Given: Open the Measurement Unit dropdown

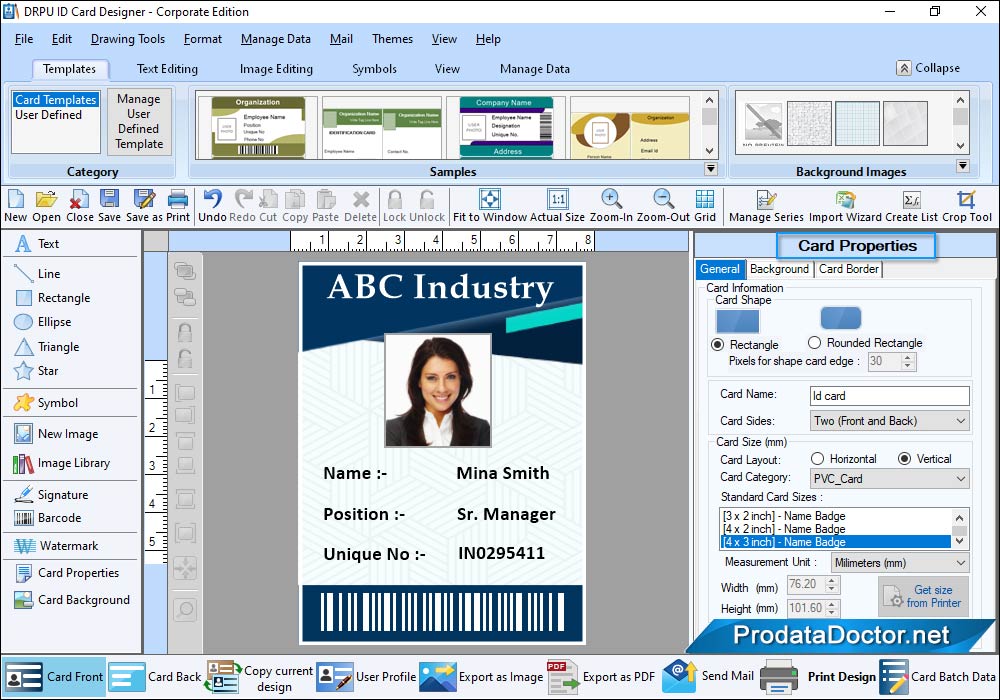Looking at the screenshot, I should pyautogui.click(x=899, y=563).
